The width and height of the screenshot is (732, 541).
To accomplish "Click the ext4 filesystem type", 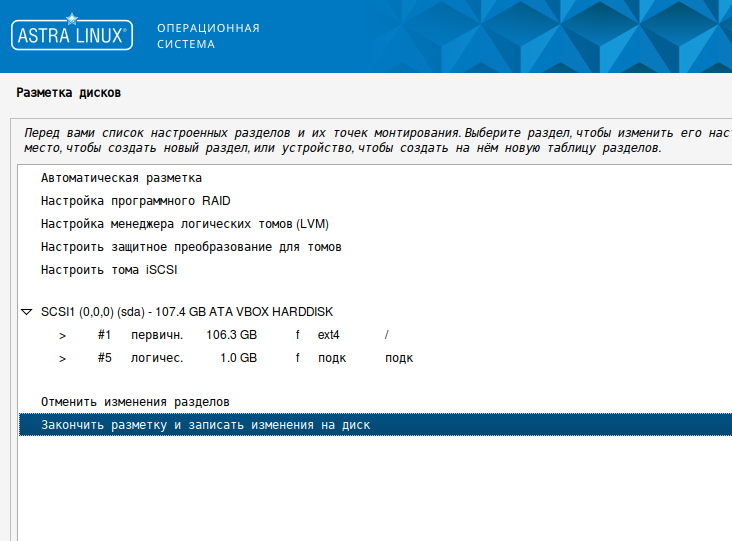I will [x=329, y=336].
